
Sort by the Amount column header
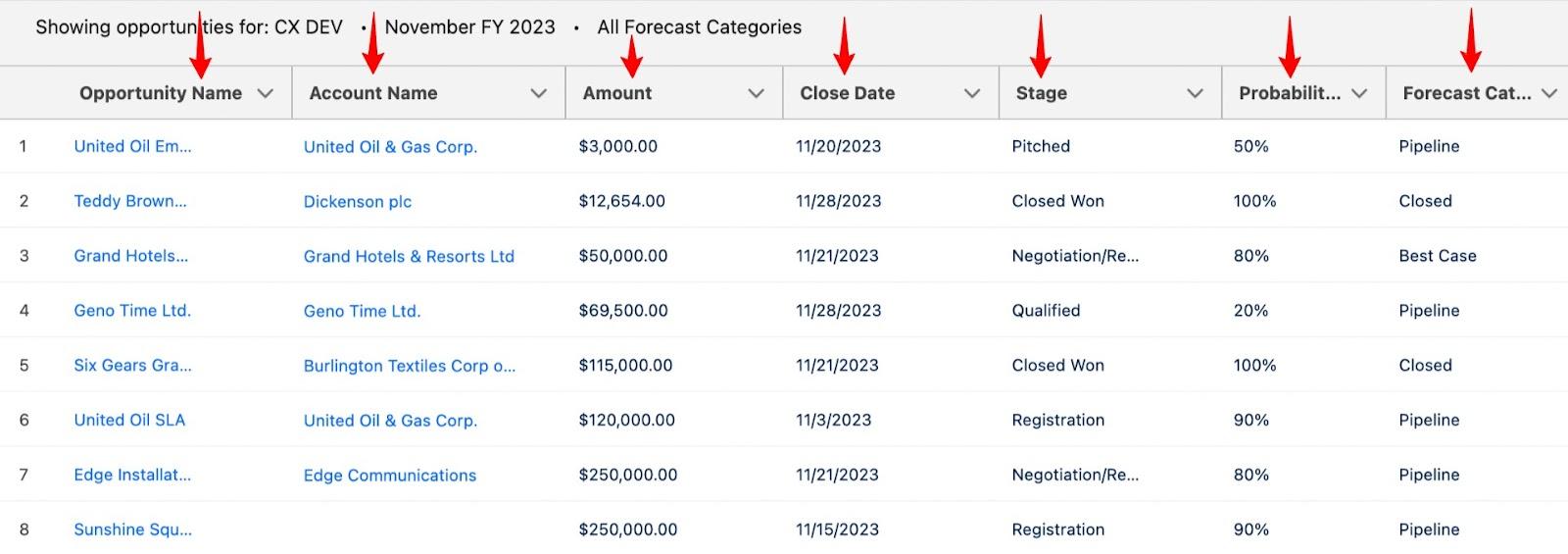pos(617,93)
